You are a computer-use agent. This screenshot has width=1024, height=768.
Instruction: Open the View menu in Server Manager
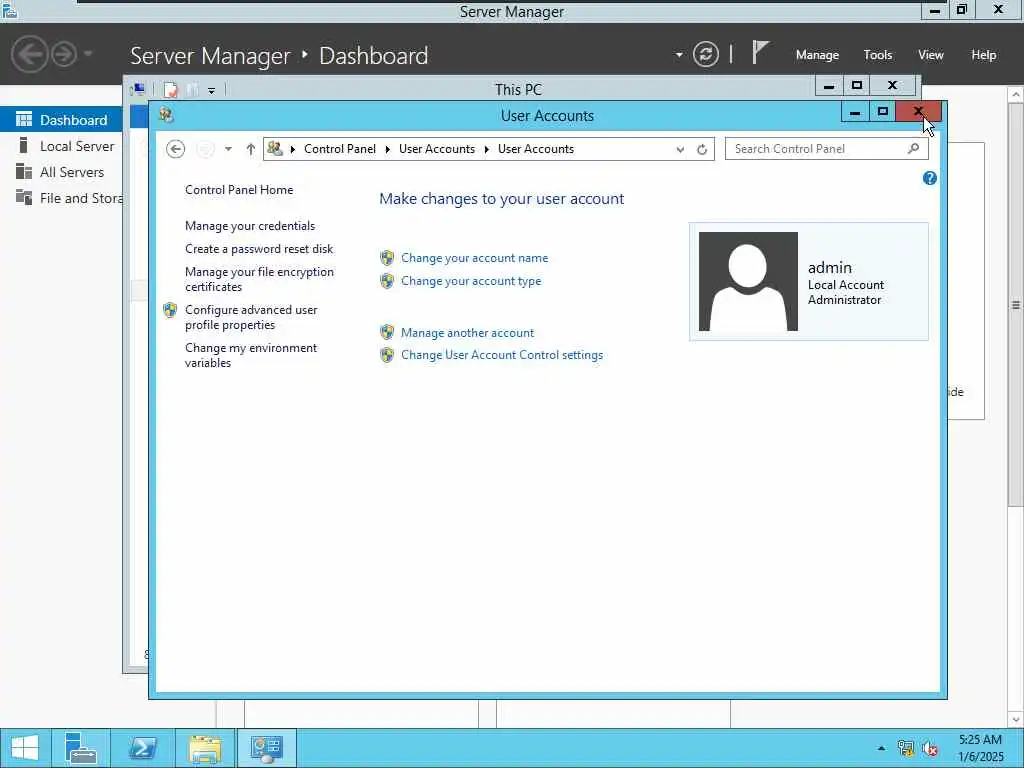[x=931, y=55]
